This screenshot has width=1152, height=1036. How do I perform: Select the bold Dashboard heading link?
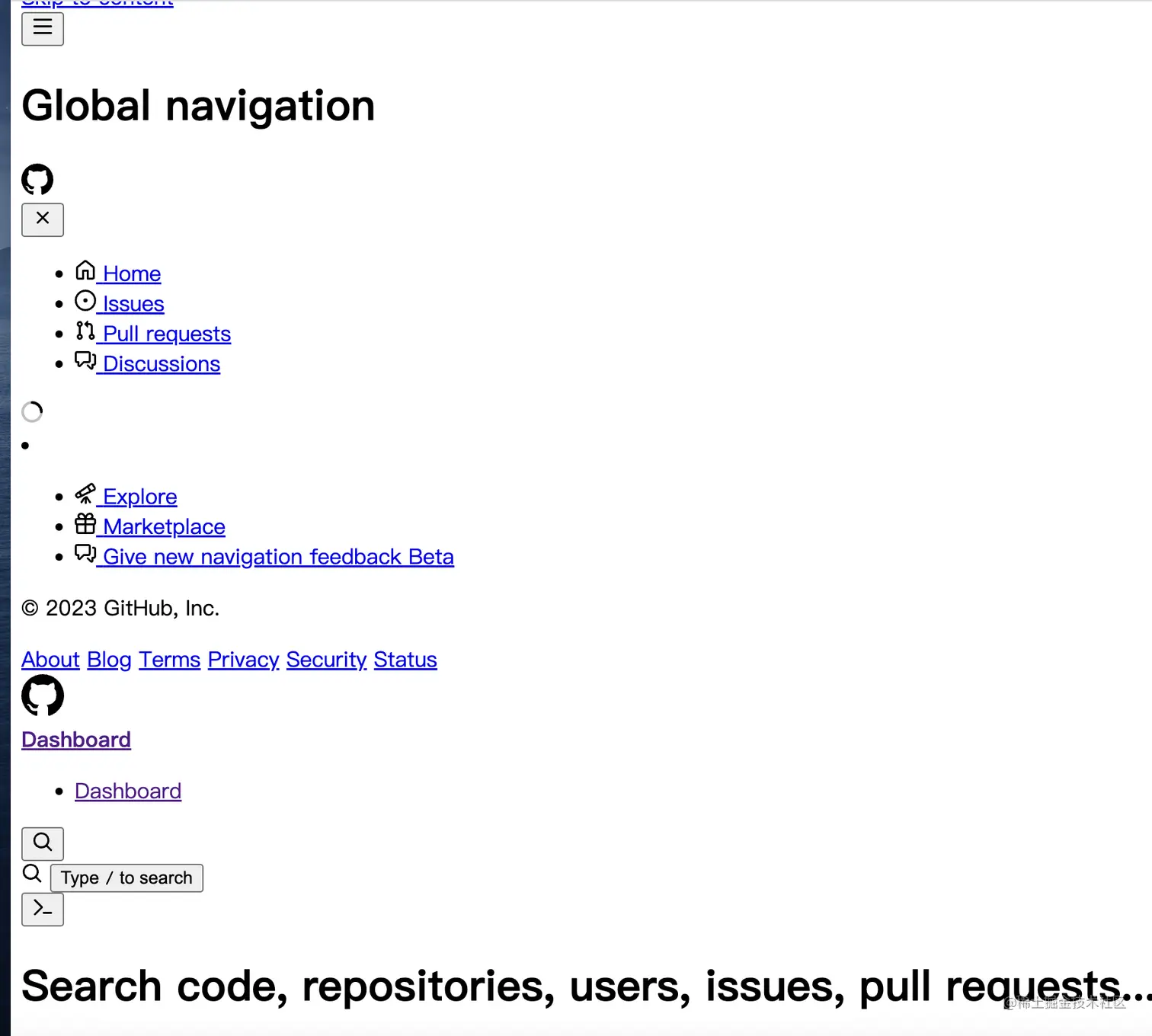(76, 740)
